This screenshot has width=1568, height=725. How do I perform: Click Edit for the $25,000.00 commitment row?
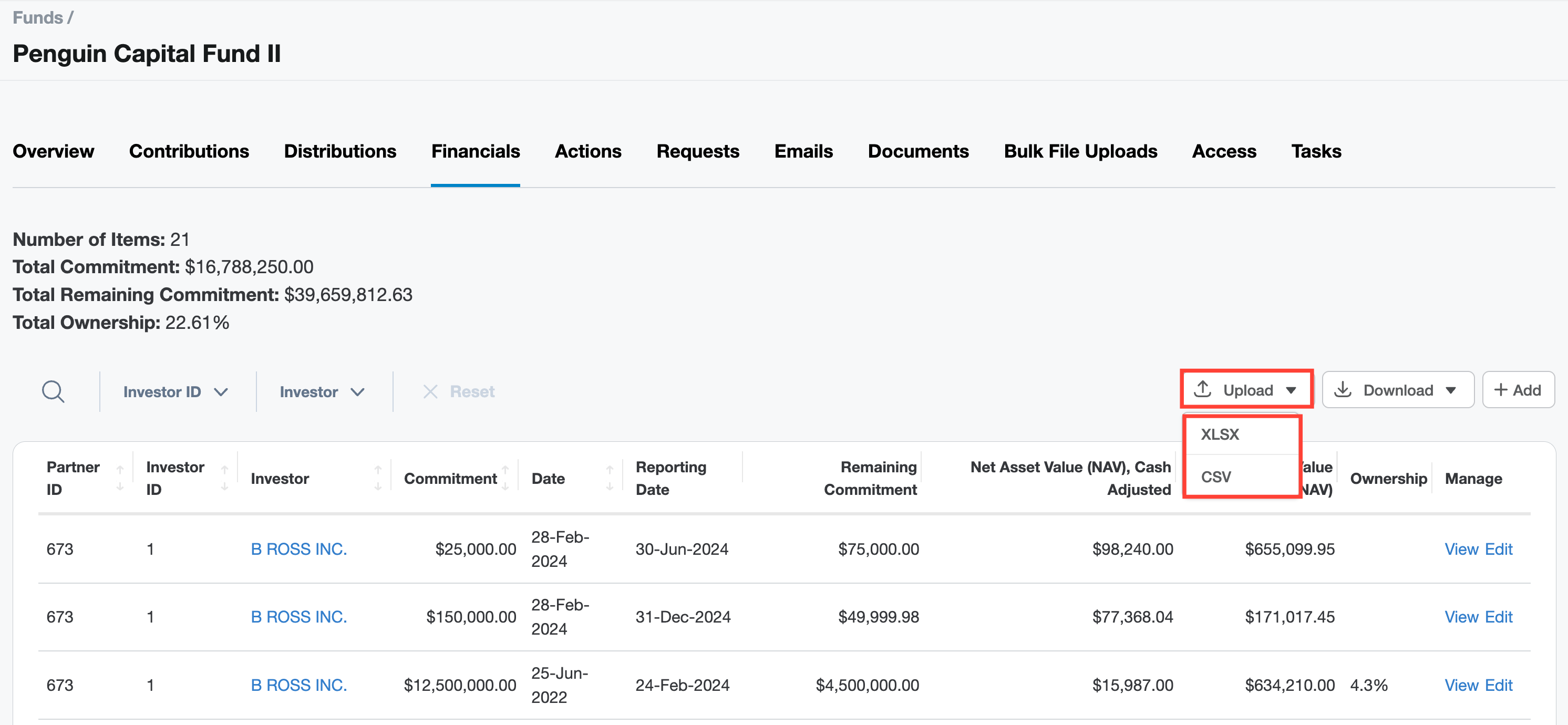1498,549
